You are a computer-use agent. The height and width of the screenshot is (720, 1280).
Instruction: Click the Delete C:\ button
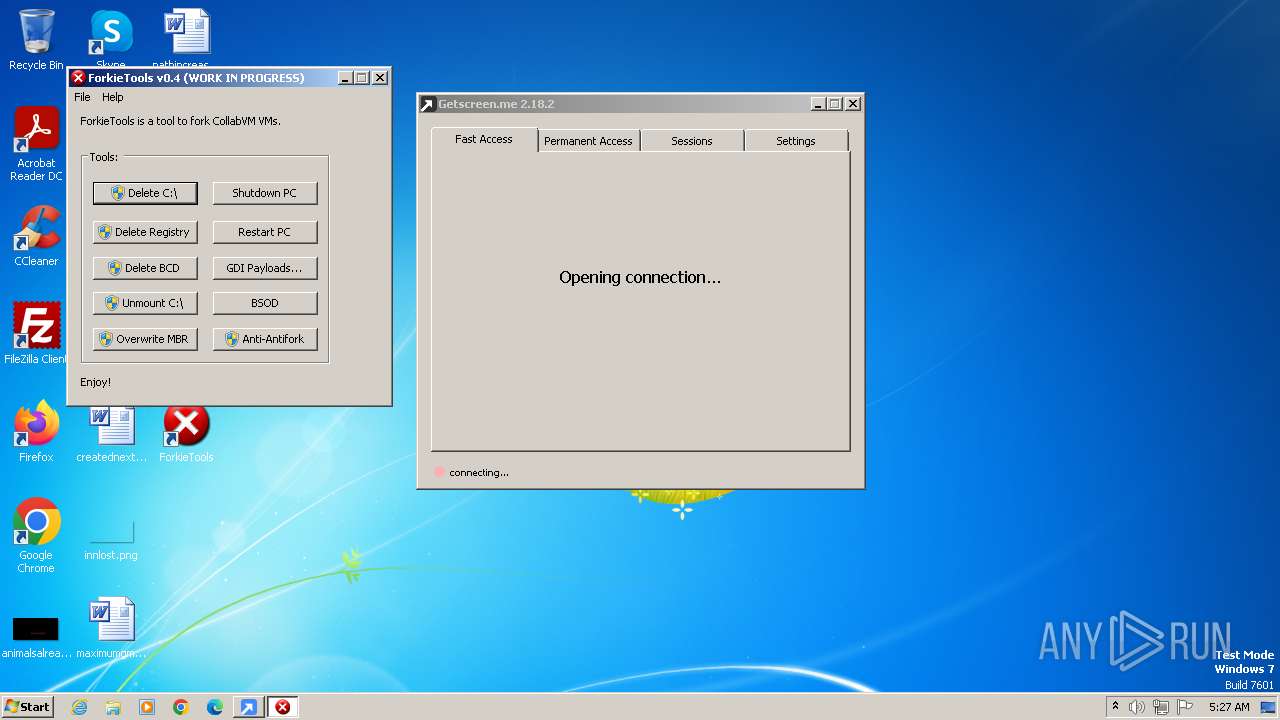point(145,193)
